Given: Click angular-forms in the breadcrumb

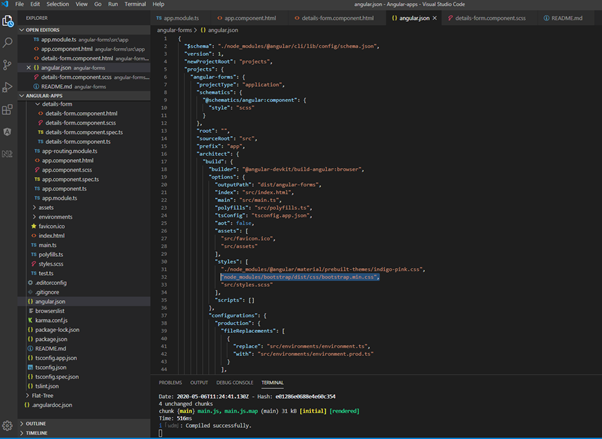Looking at the screenshot, I should (174, 30).
